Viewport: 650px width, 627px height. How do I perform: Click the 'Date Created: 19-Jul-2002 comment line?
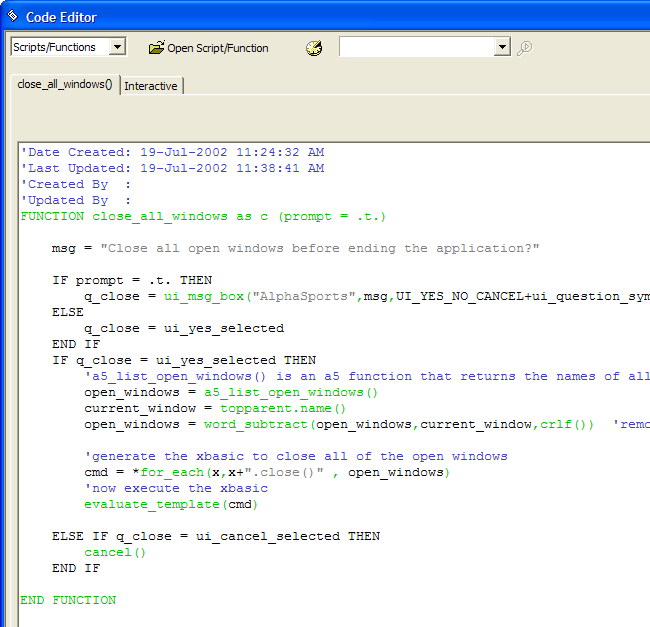(x=172, y=152)
